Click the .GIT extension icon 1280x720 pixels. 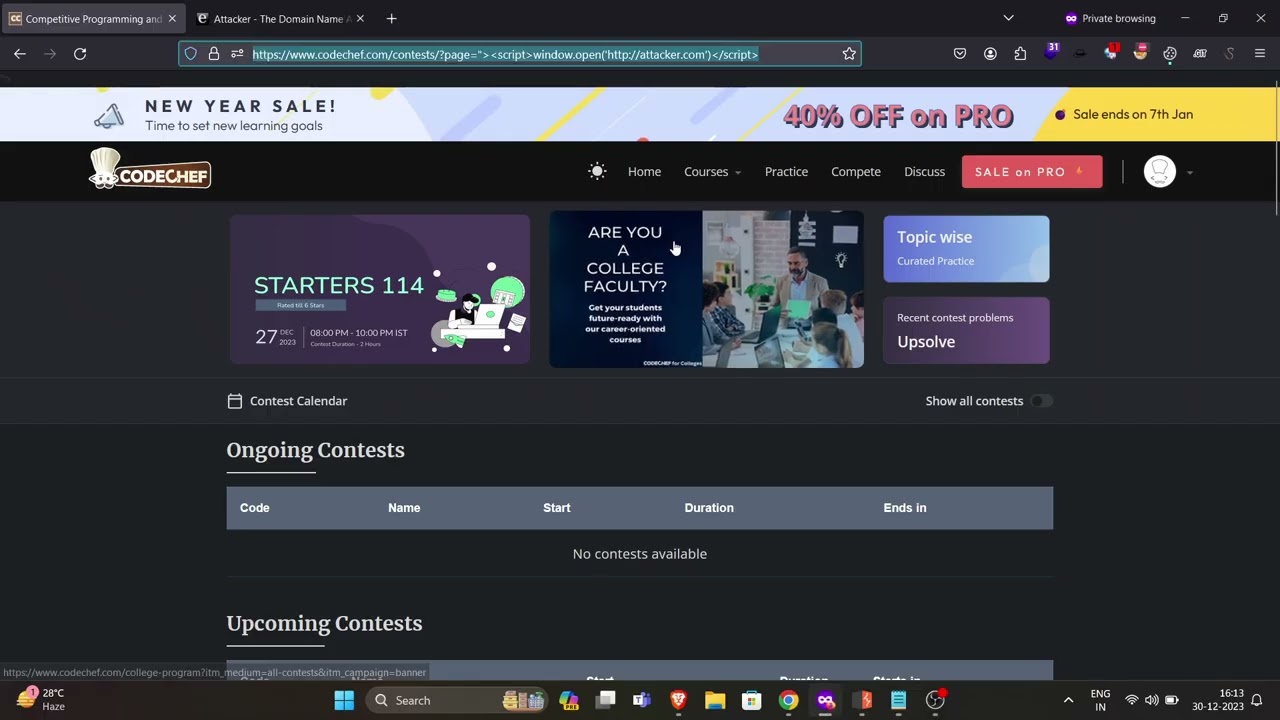point(1200,54)
